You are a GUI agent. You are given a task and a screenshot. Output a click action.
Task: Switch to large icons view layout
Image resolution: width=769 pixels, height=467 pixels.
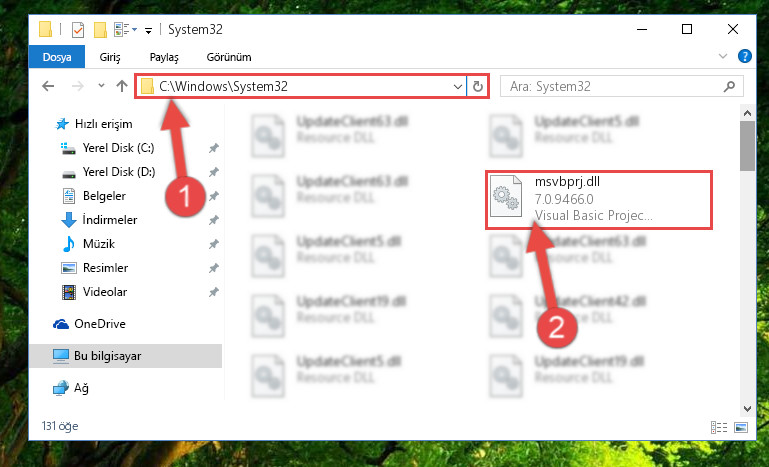[x=741, y=427]
